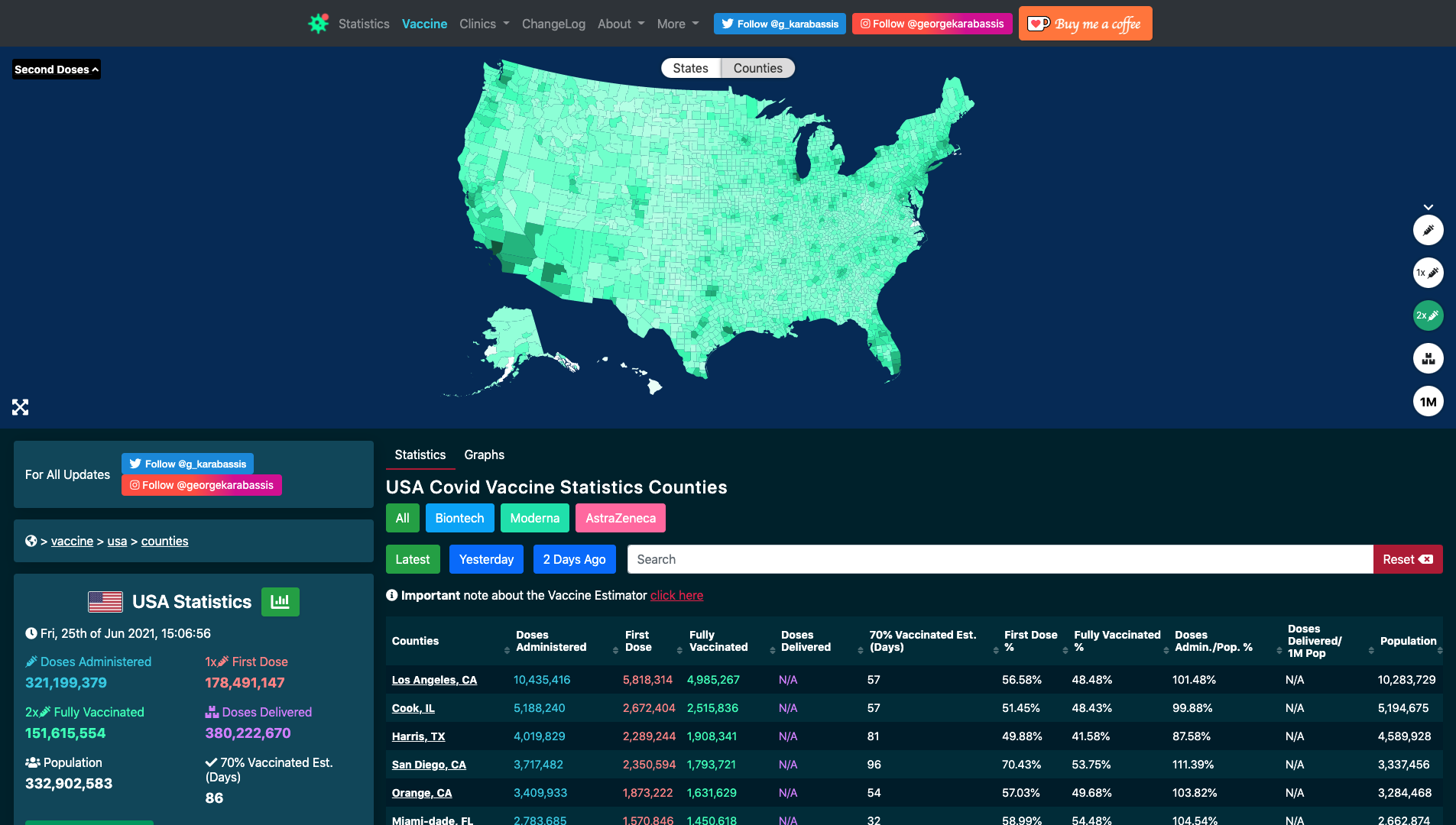Switch to the Graphs tab

484,455
